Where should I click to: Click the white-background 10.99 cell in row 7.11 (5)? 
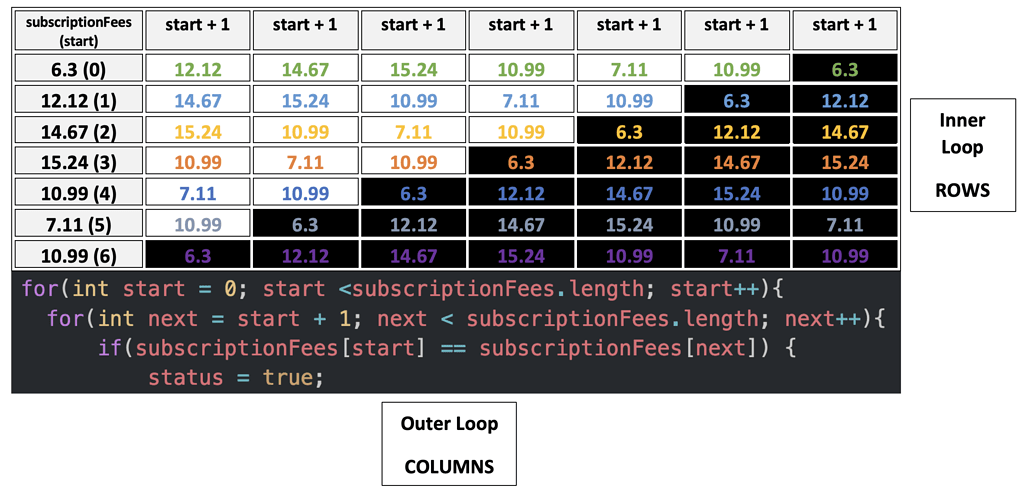tap(197, 223)
